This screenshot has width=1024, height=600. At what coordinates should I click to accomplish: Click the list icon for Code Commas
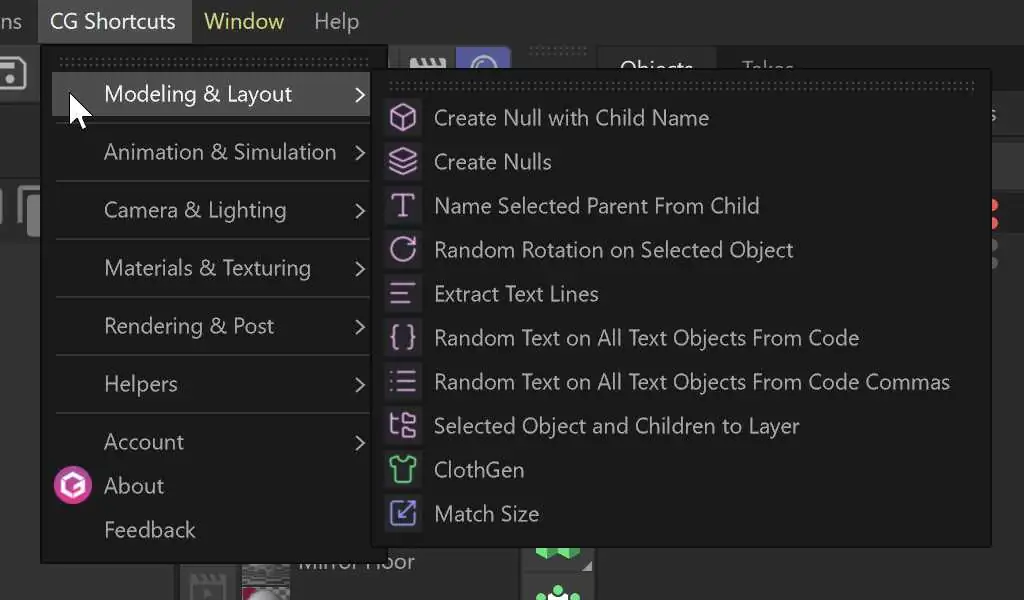(403, 381)
